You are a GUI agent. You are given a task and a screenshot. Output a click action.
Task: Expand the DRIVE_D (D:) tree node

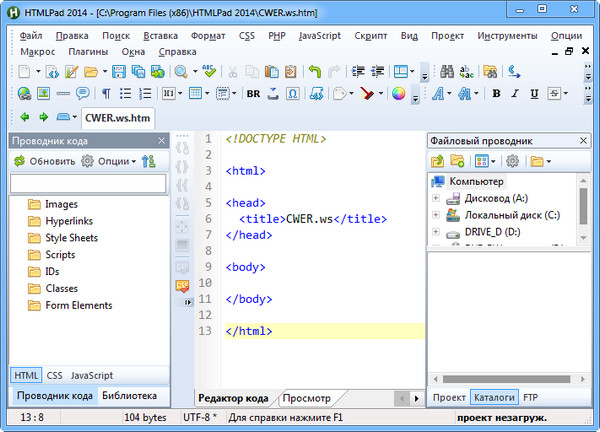436,232
